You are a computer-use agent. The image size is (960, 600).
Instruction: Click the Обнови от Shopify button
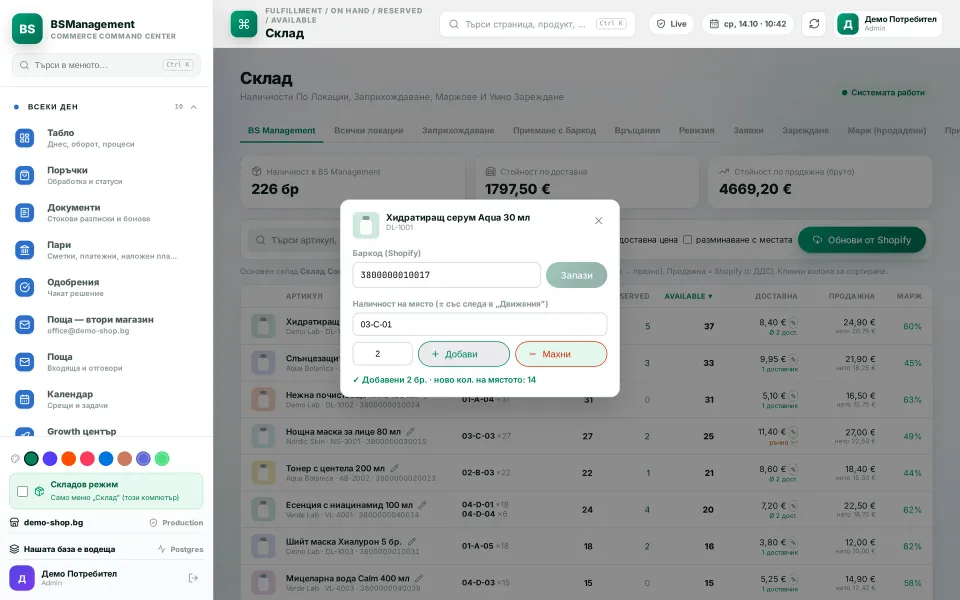click(861, 240)
